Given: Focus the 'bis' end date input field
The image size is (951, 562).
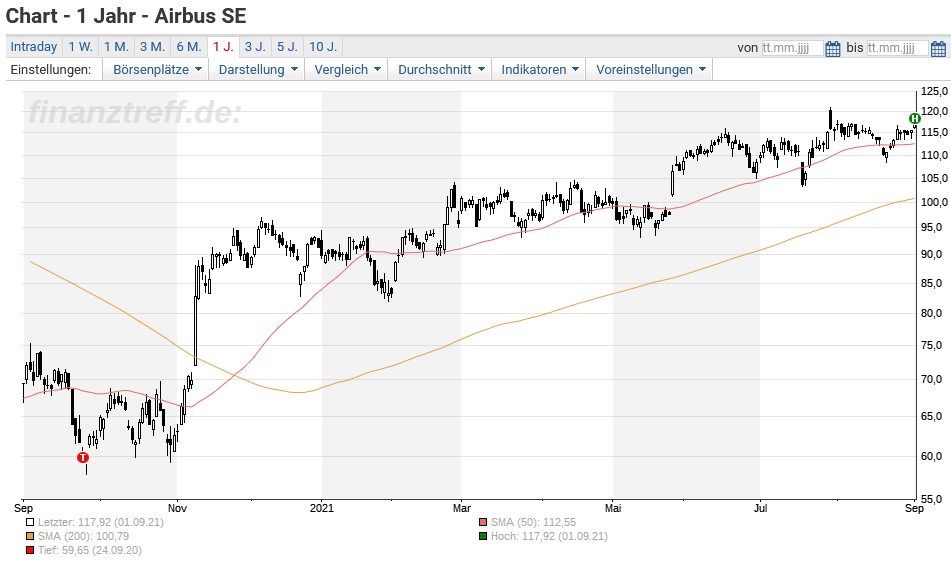Looking at the screenshot, I should click(898, 48).
